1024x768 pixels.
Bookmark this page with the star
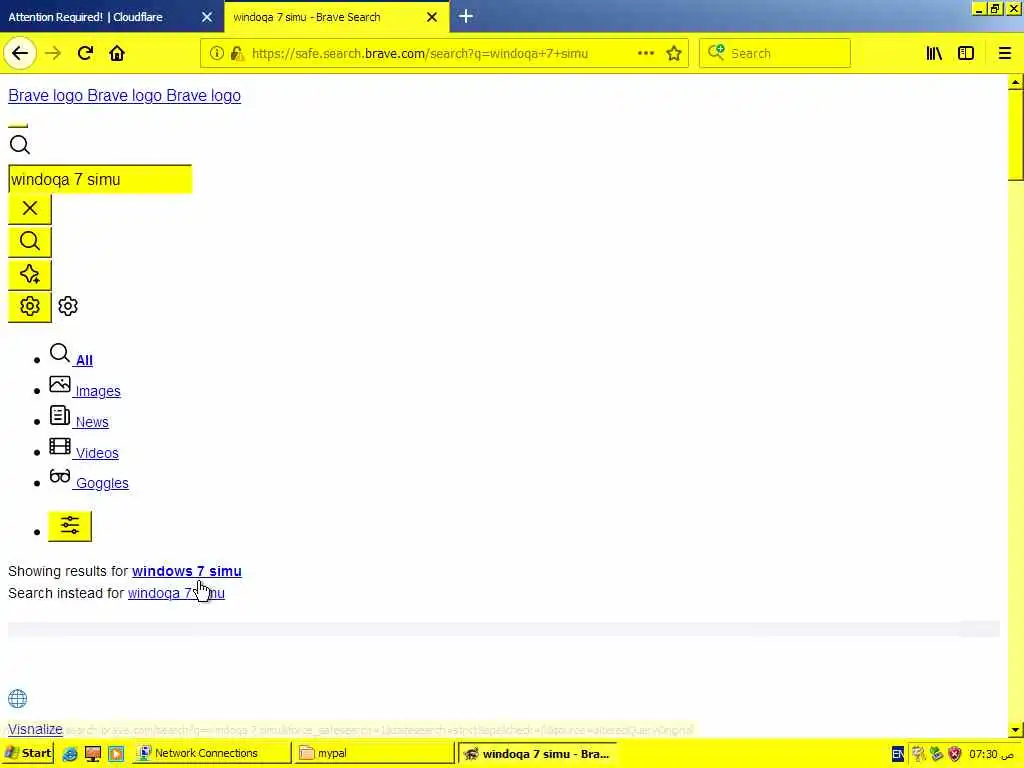(x=674, y=54)
